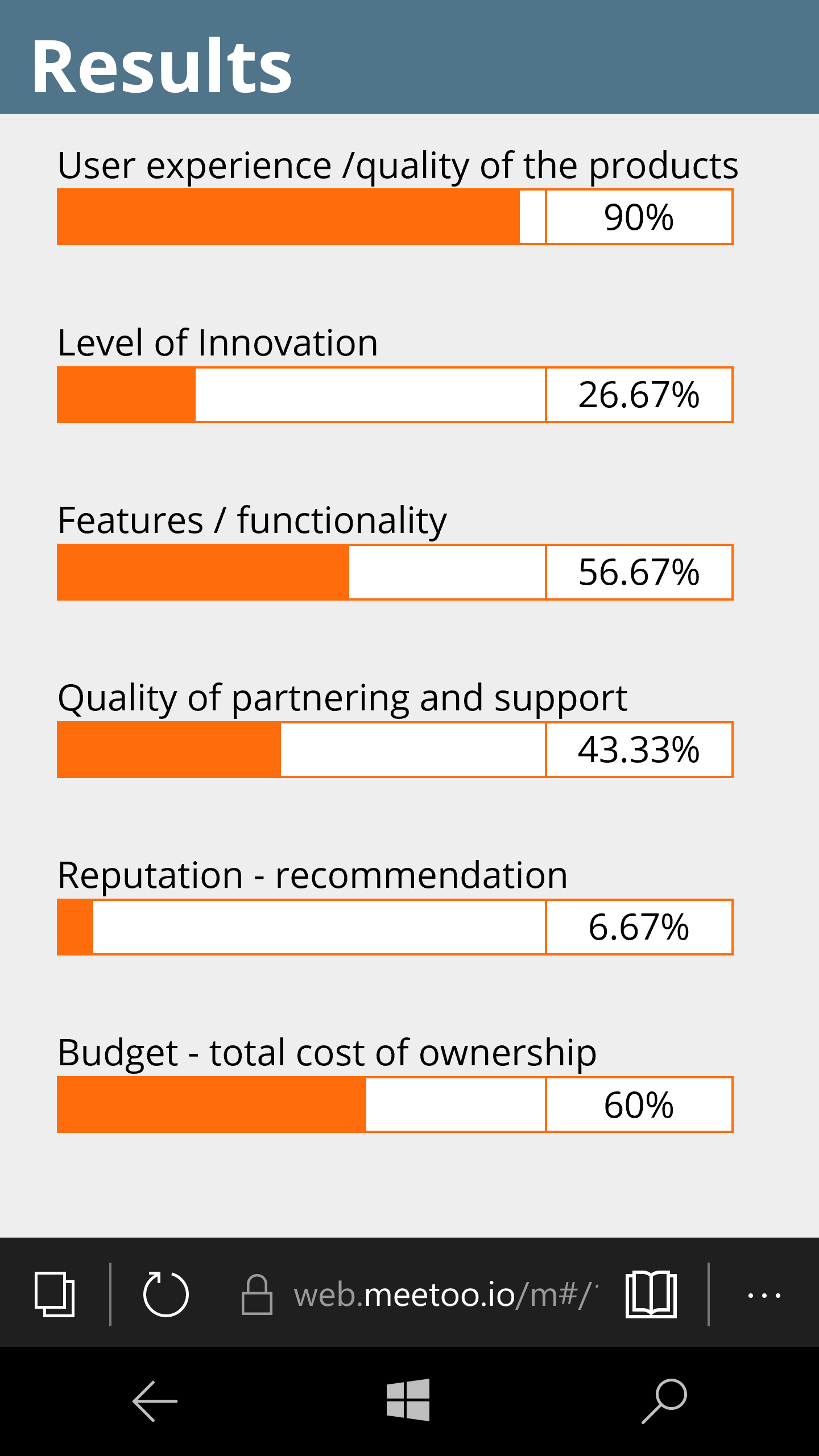Click the Features / functionality bar
The height and width of the screenshot is (1456, 819).
pyautogui.click(x=301, y=572)
